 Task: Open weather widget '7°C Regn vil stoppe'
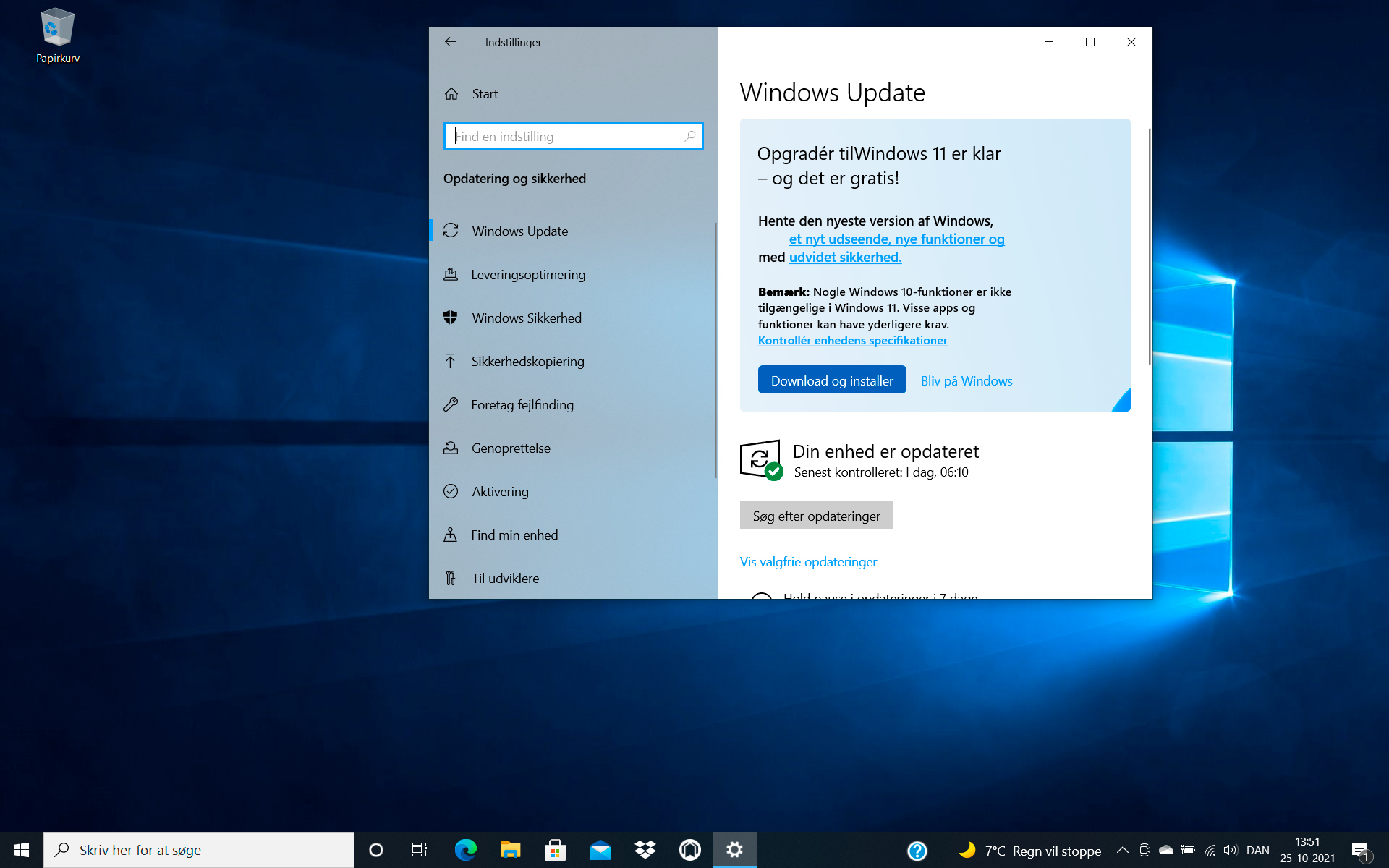pyautogui.click(x=1029, y=851)
